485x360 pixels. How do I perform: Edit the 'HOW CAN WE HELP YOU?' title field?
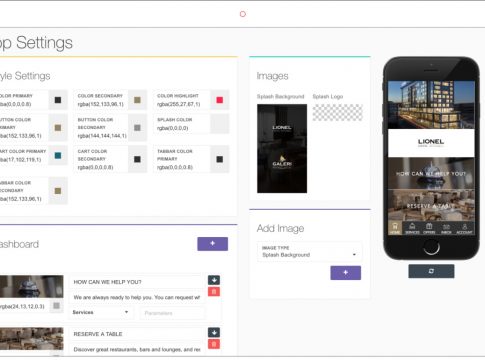click(x=137, y=282)
